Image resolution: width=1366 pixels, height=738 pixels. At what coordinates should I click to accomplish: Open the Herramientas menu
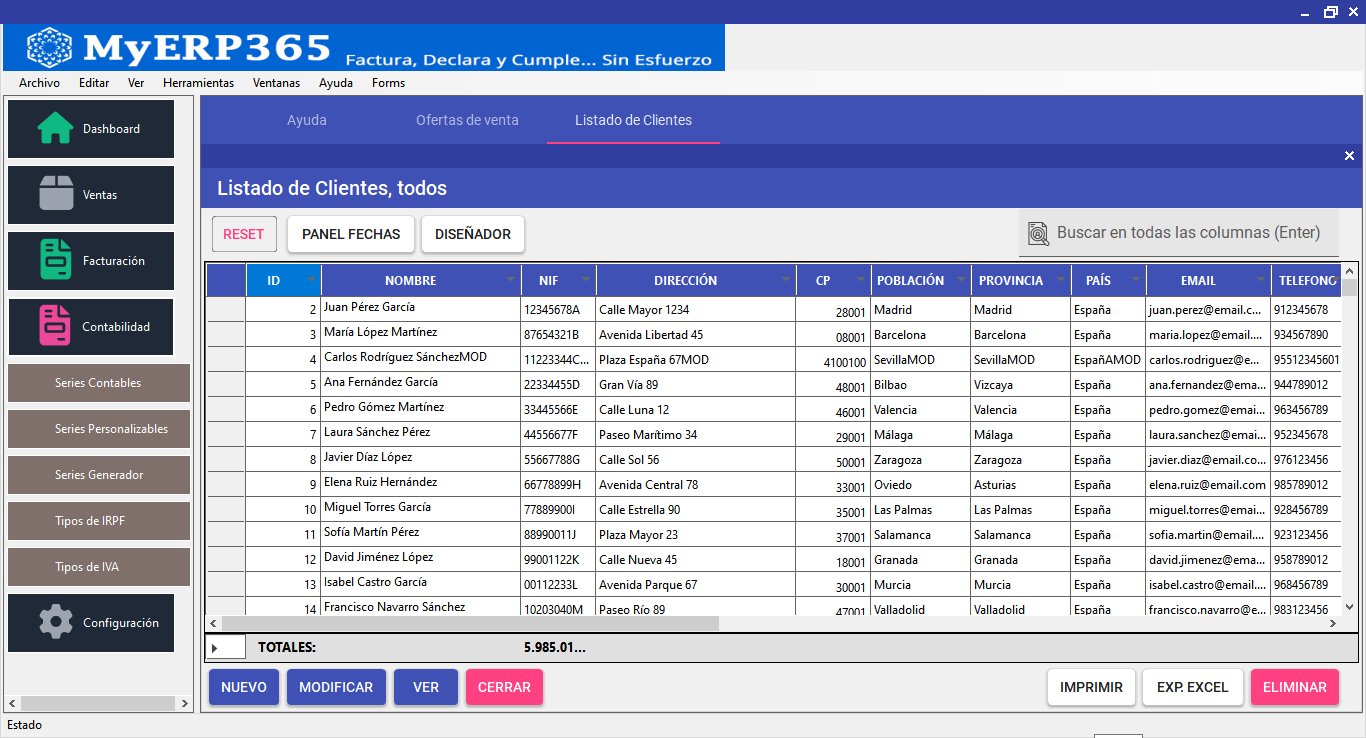tap(198, 83)
